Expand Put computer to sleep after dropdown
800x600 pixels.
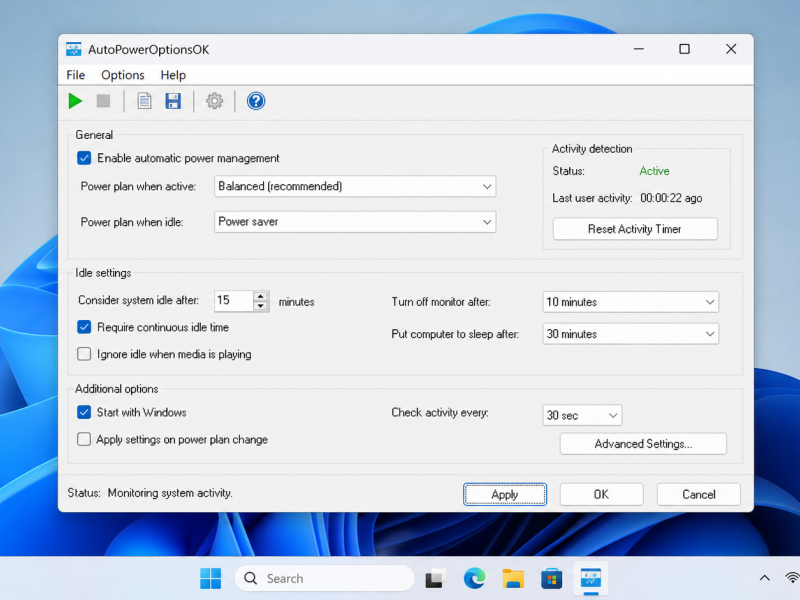[x=631, y=334]
